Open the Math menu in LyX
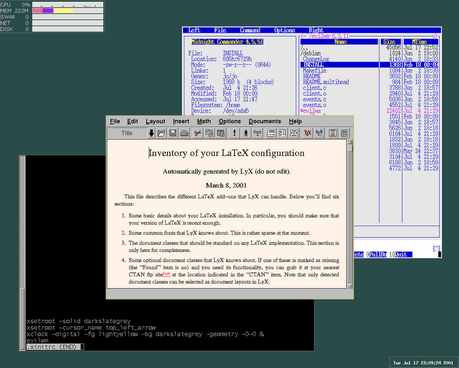 pyautogui.click(x=204, y=121)
